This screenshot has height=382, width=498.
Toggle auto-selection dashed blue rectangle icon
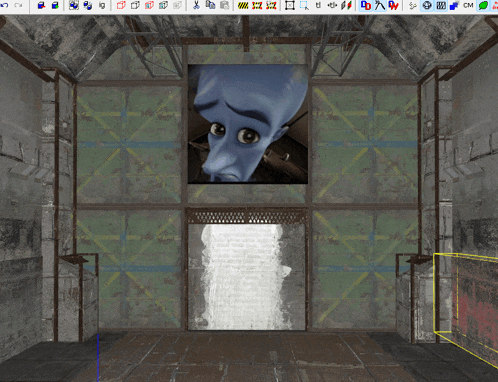point(304,5)
